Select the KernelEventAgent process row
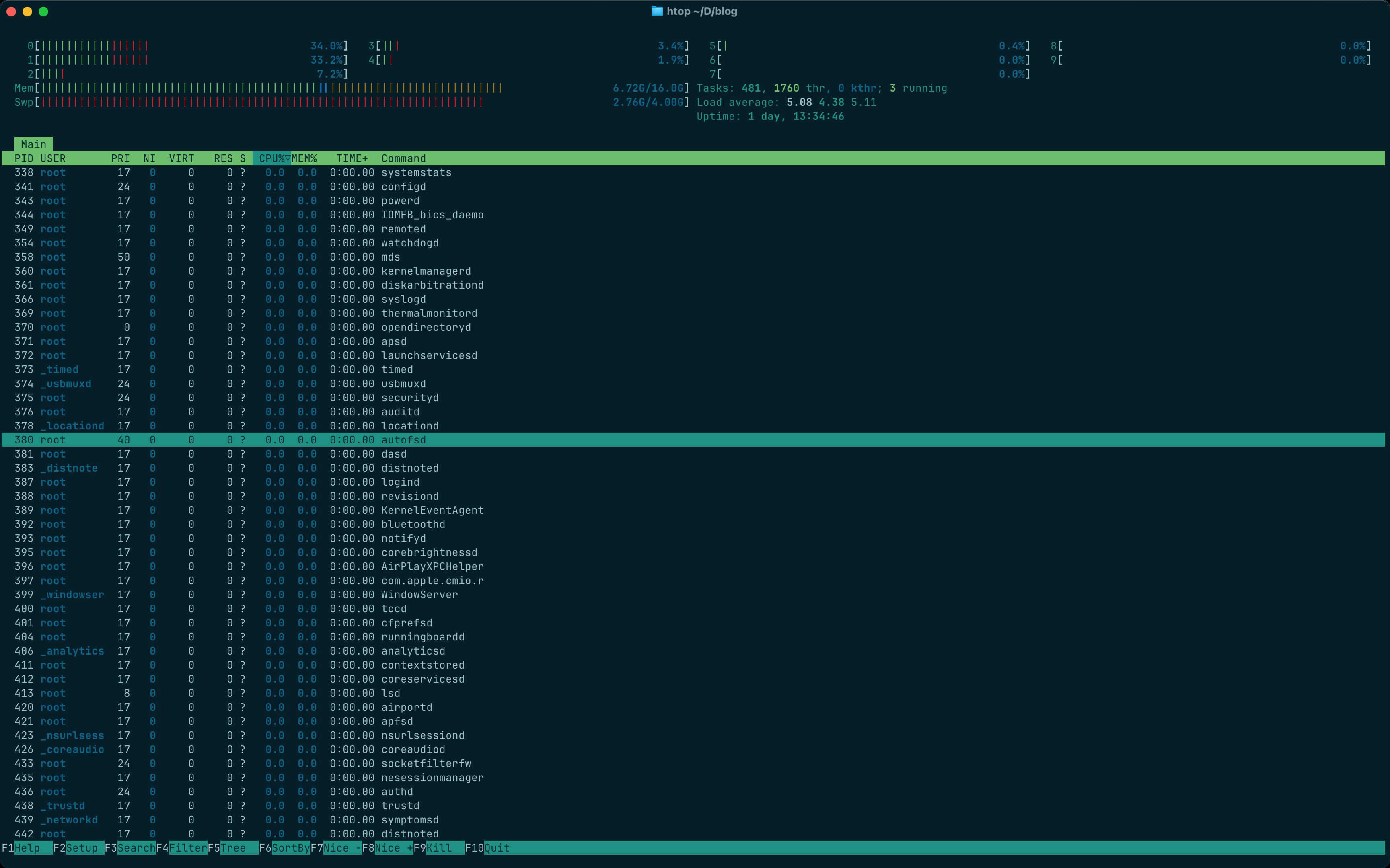Image resolution: width=1390 pixels, height=868 pixels. click(x=693, y=510)
